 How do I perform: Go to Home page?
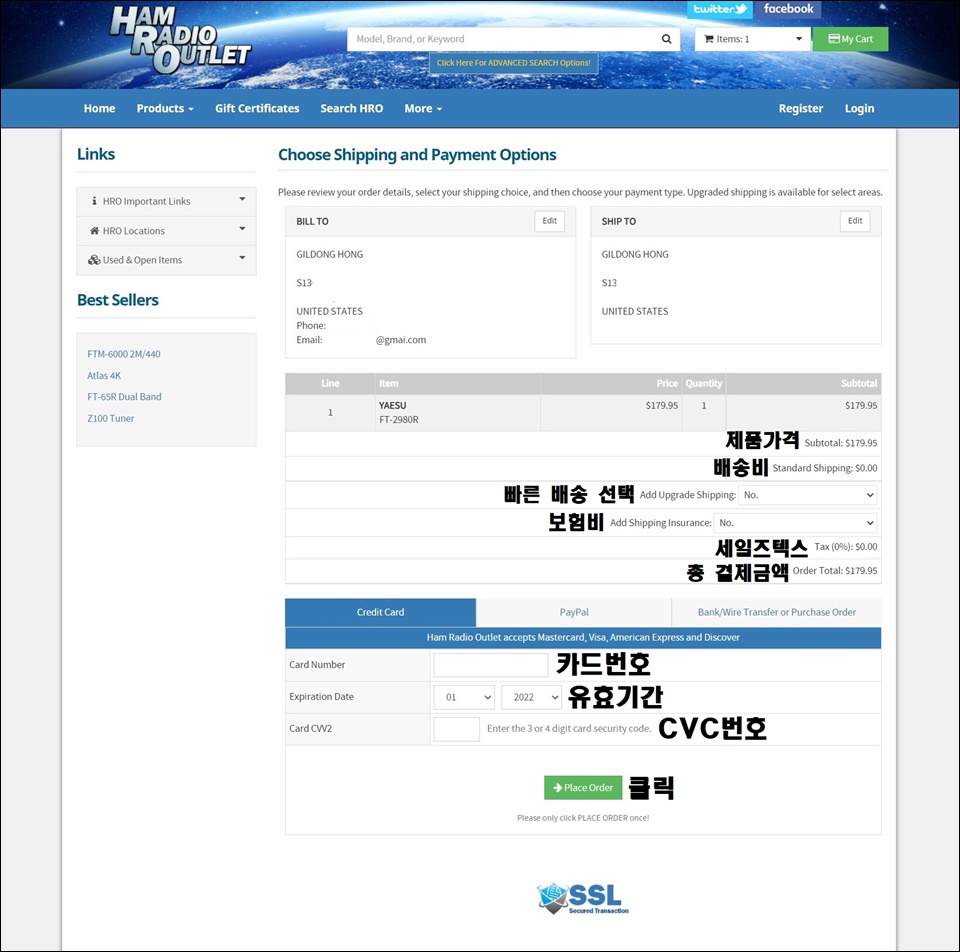click(99, 108)
